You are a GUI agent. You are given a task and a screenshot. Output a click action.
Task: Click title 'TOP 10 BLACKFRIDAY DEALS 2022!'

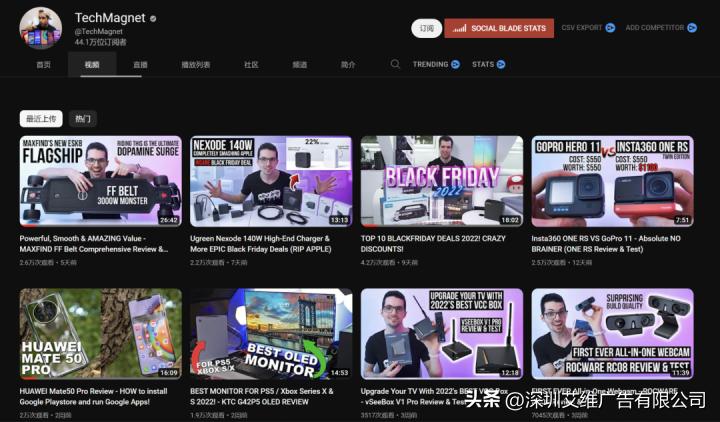point(433,244)
